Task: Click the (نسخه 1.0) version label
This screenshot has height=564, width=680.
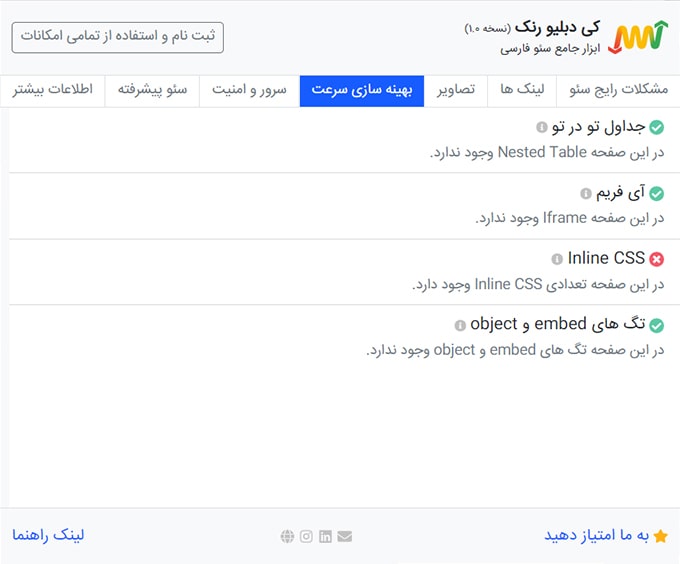Action: coord(487,29)
